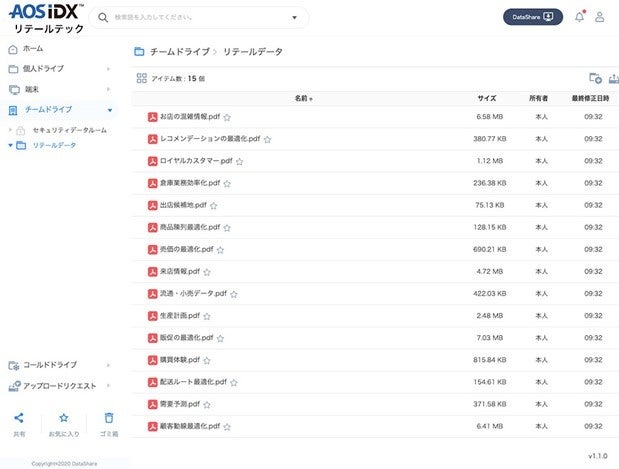The width and height of the screenshot is (619, 469).
Task: Click the AOS IDX logo
Action: [x=47, y=18]
